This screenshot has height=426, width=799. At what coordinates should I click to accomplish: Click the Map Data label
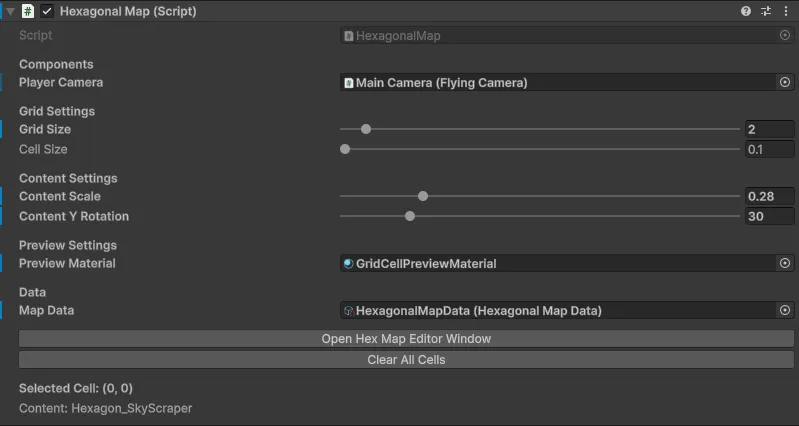coord(46,310)
